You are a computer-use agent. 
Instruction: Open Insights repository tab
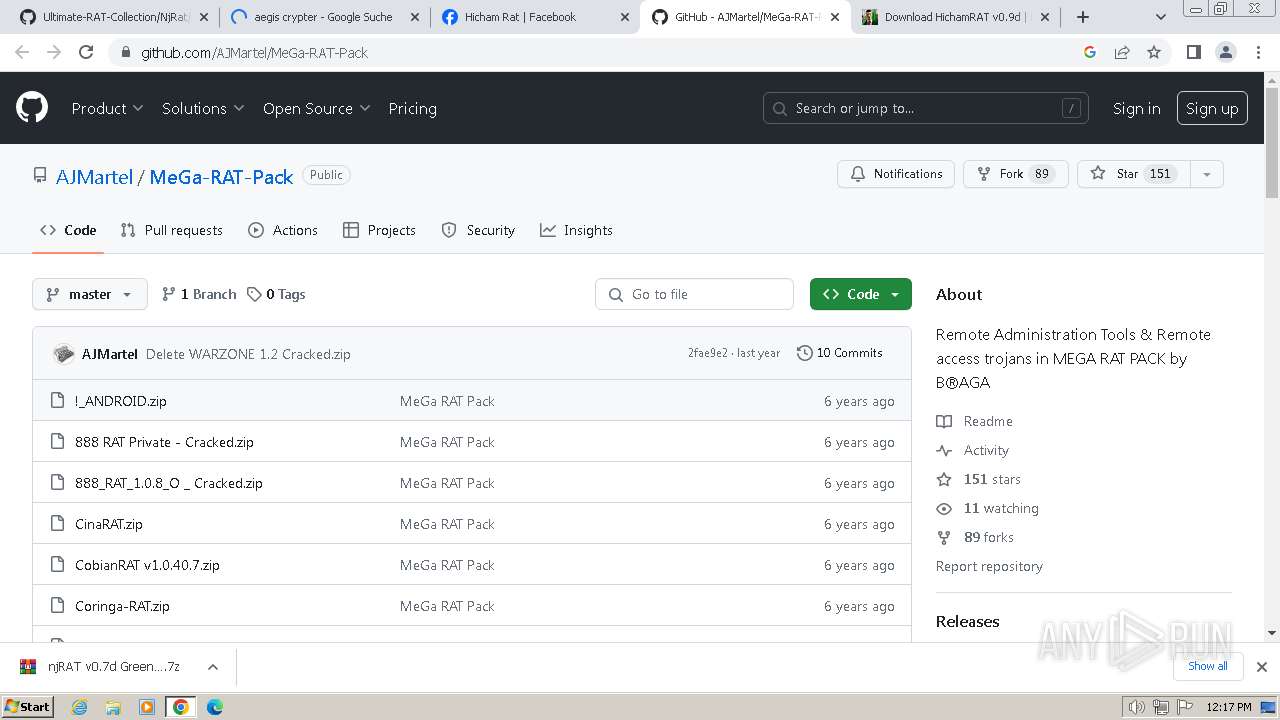click(576, 230)
